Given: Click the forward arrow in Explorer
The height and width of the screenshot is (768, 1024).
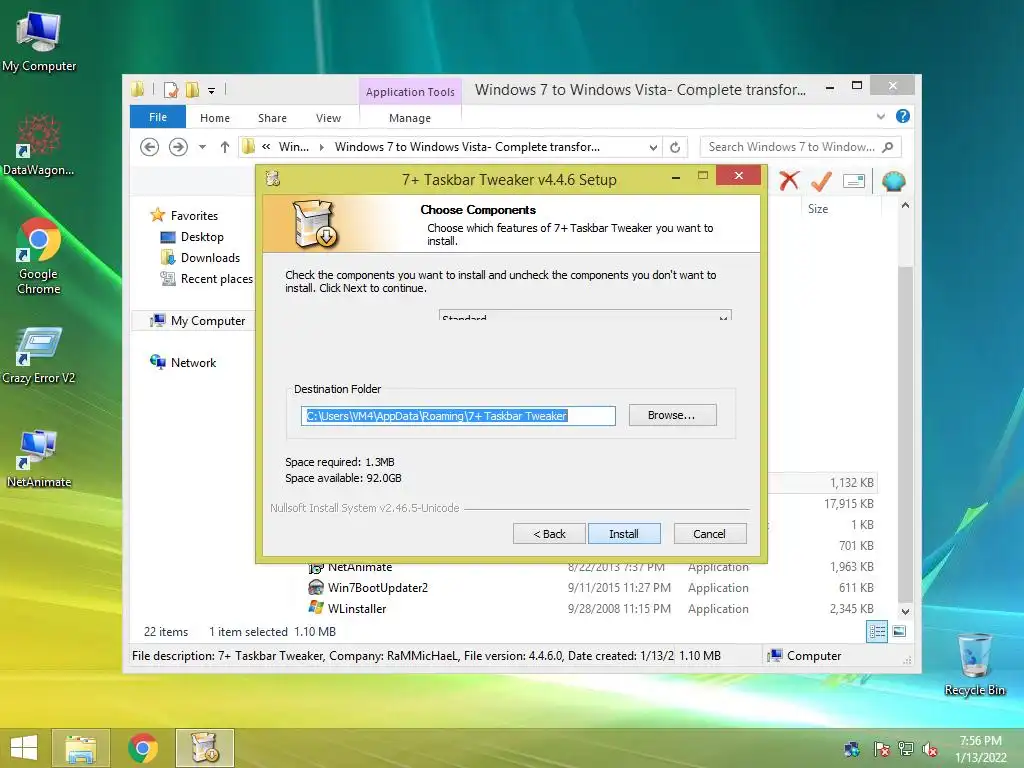Looking at the screenshot, I should point(178,147).
